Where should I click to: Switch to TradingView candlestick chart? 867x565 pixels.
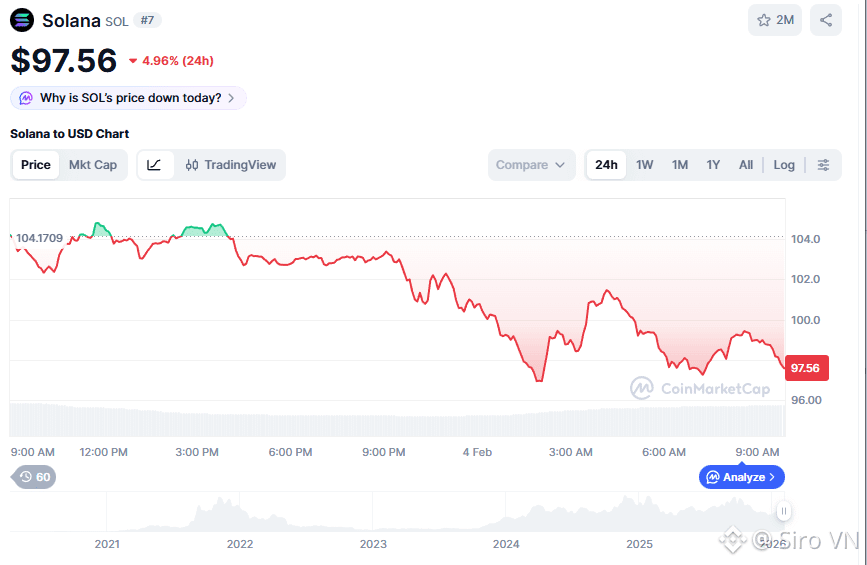[x=231, y=165]
